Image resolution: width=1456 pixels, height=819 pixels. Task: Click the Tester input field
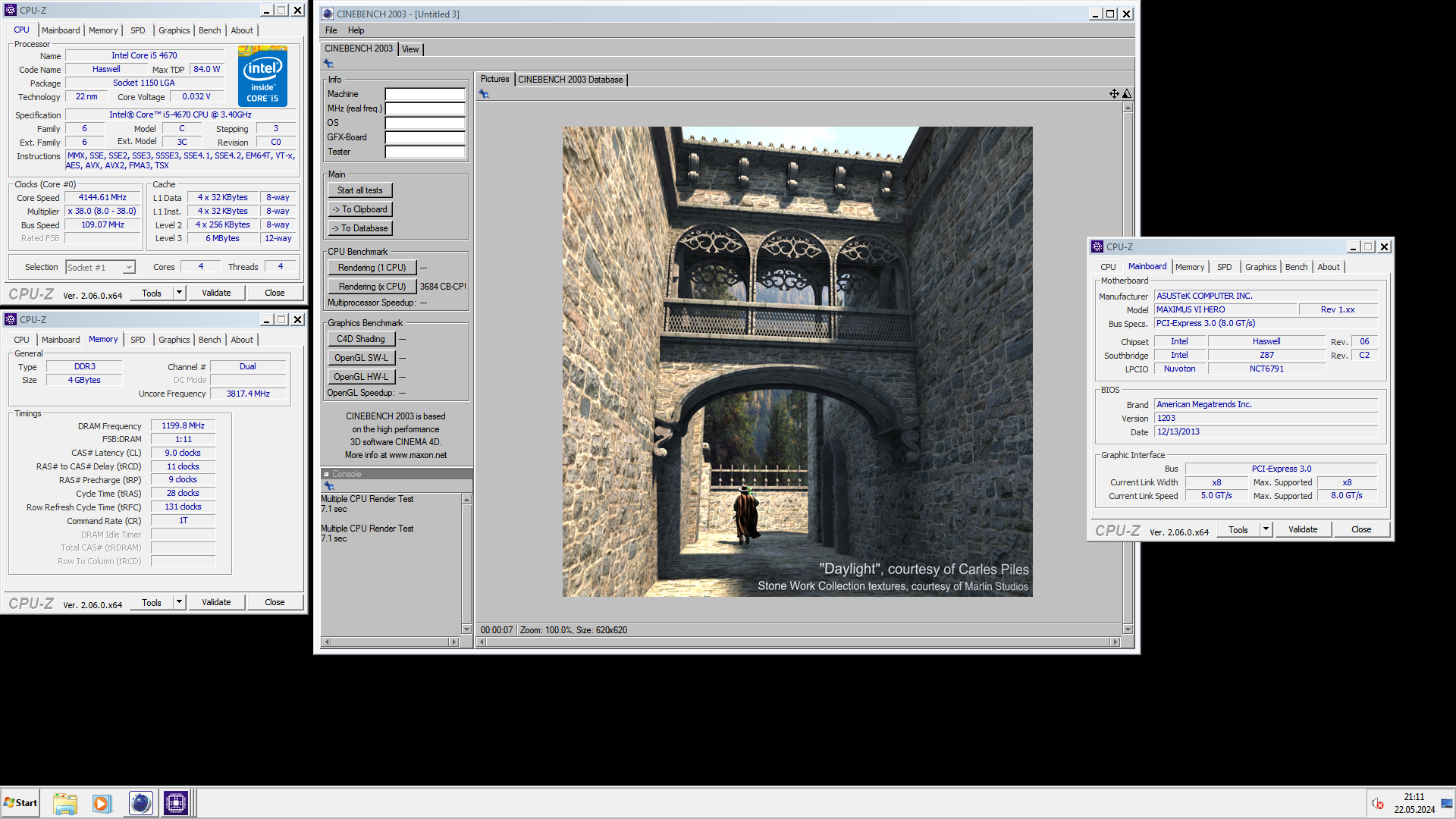(425, 152)
